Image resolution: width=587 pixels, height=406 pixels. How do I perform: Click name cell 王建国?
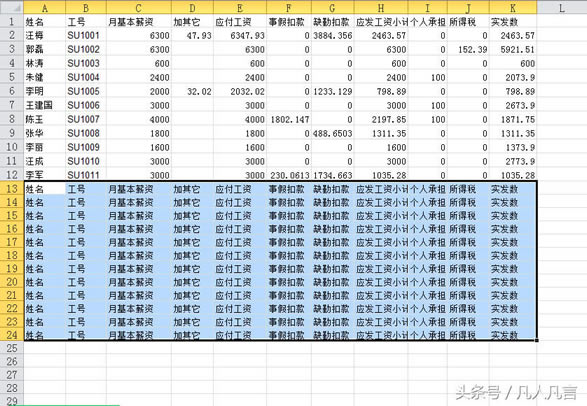(x=45, y=106)
